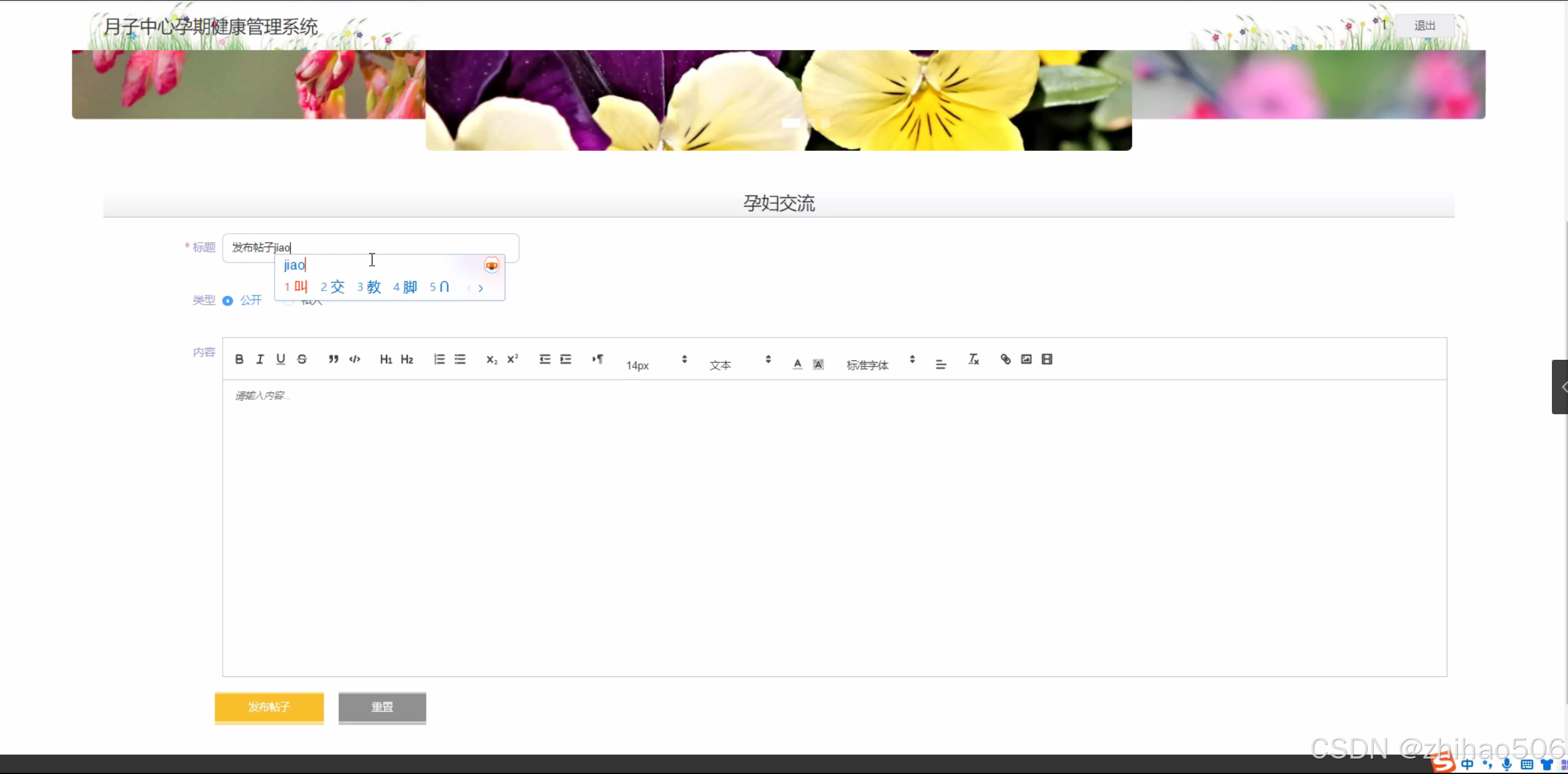
Task: Select the 公开 radio option
Action: click(228, 300)
